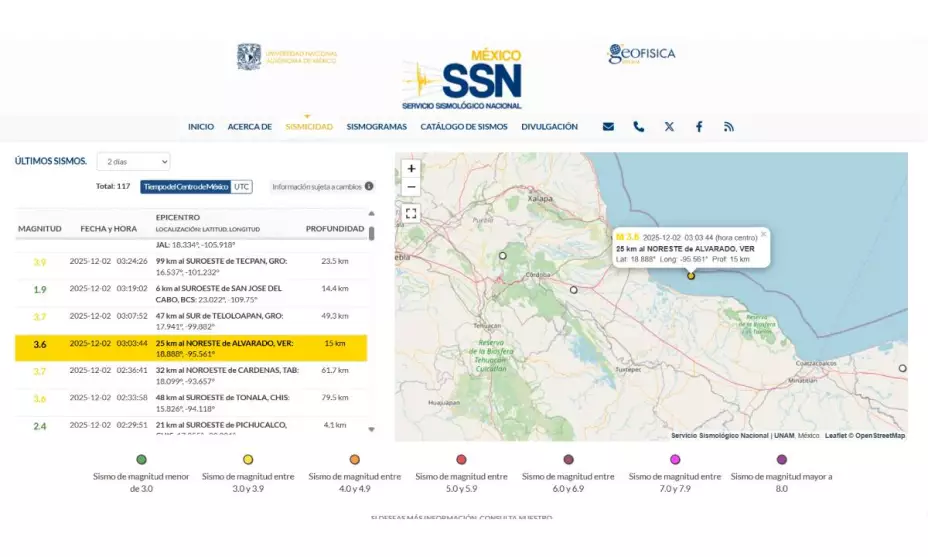Image resolution: width=928 pixels, height=557 pixels.
Task: Open the DIVULGACIÓN menu
Action: (x=549, y=127)
